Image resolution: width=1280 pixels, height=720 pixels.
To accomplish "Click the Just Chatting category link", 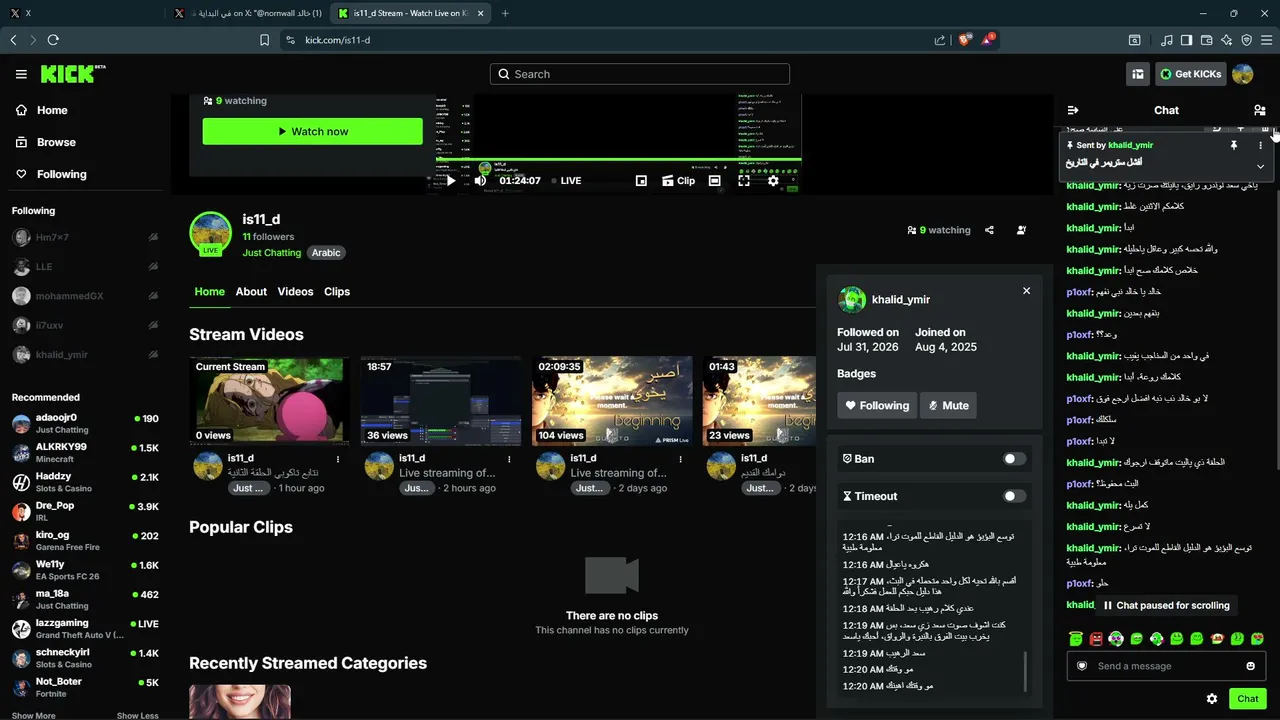I will coord(272,253).
